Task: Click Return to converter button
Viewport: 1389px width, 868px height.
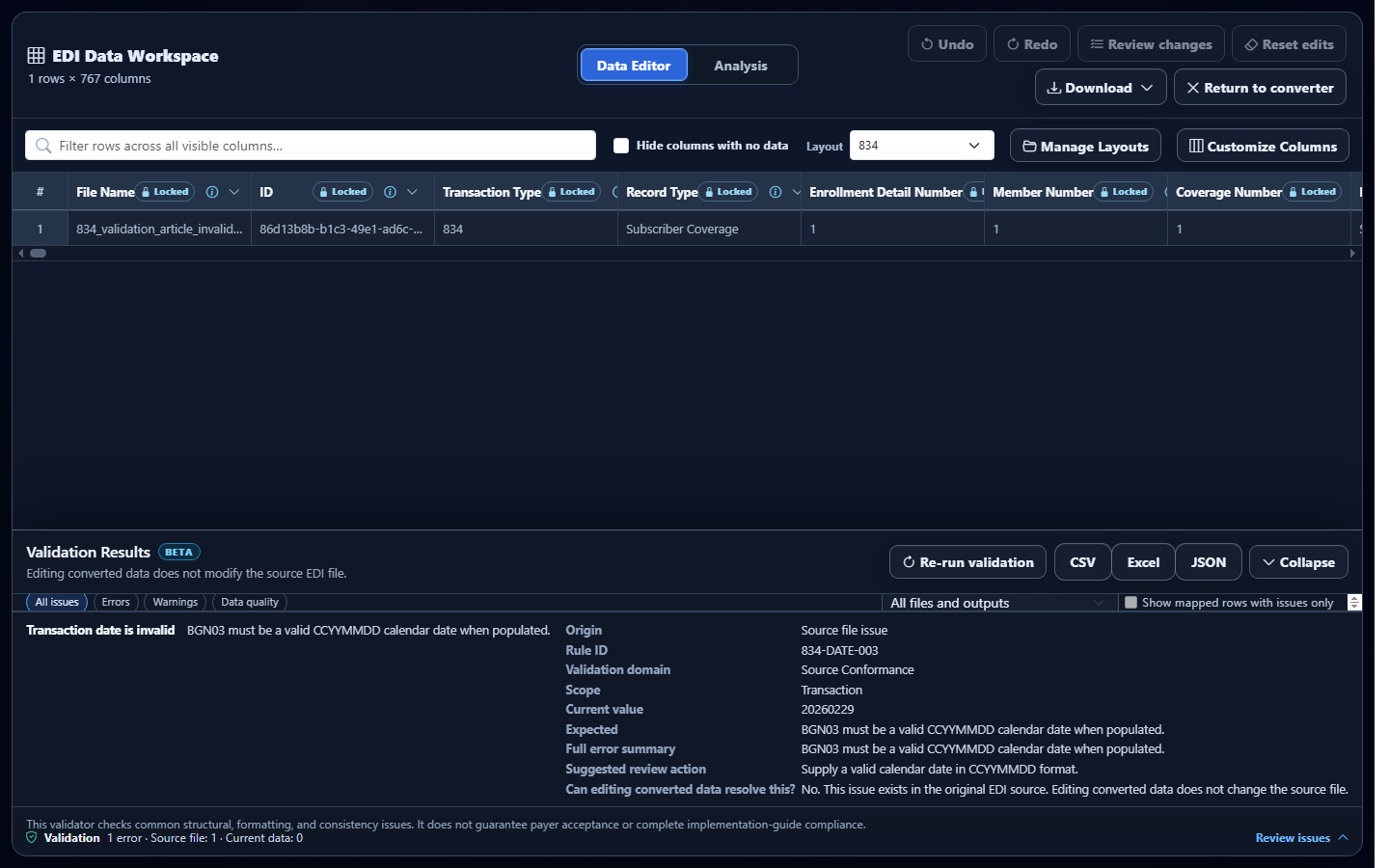Action: 1260,87
